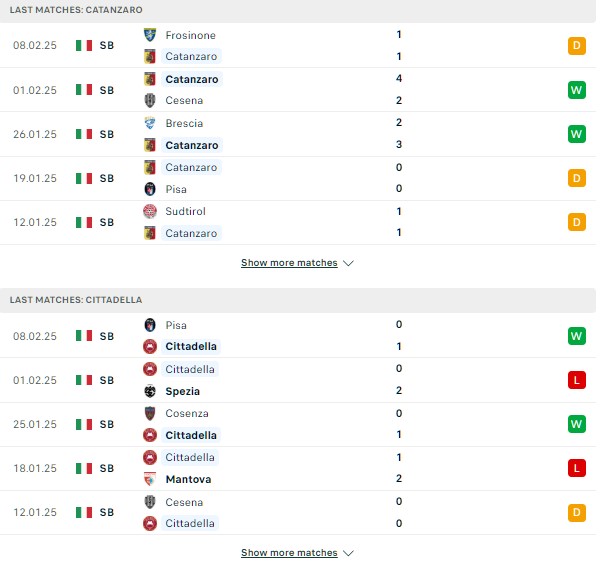This screenshot has height=571, width=601.
Task: Click the chevron beside Catanzaro's Show more matches
Action: click(x=348, y=263)
